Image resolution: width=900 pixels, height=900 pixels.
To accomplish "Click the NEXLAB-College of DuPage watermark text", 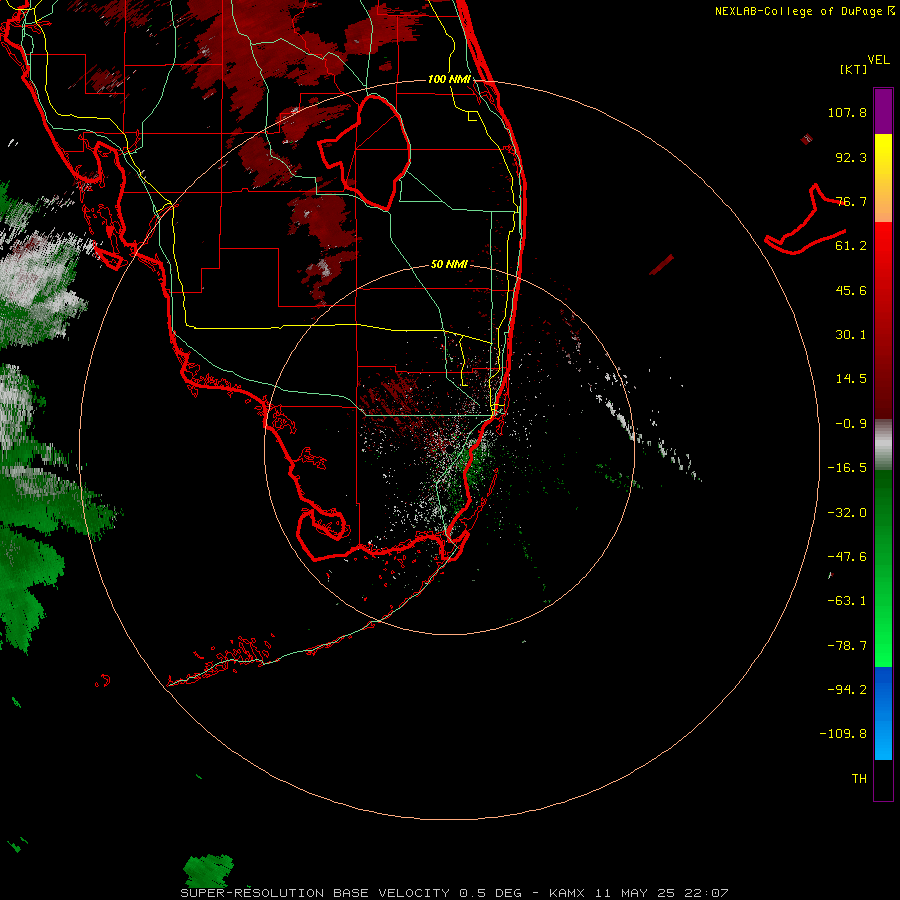I will pyautogui.click(x=804, y=11).
